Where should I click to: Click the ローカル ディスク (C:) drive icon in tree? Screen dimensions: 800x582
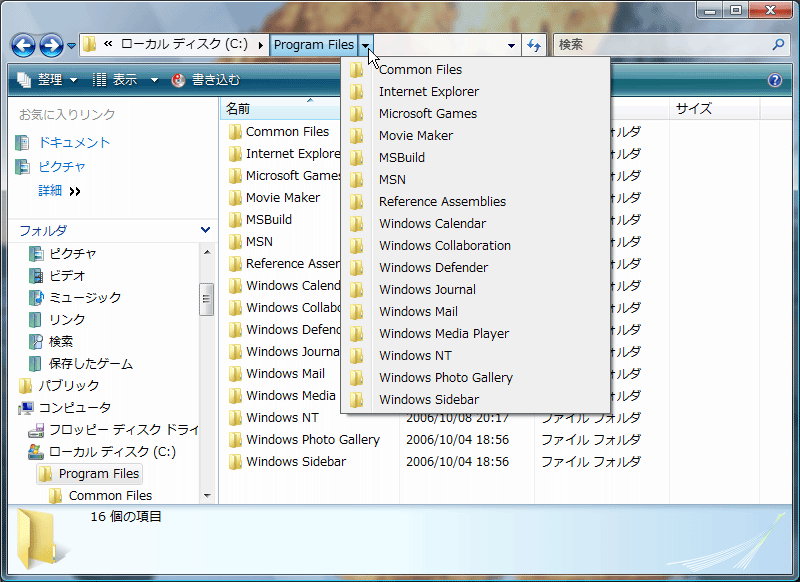[36, 452]
